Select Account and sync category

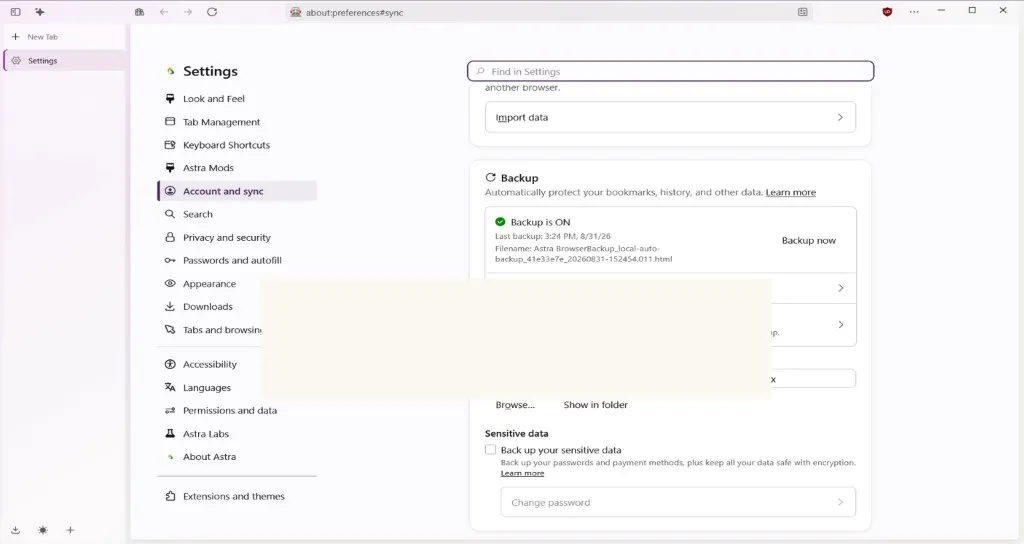(x=237, y=191)
